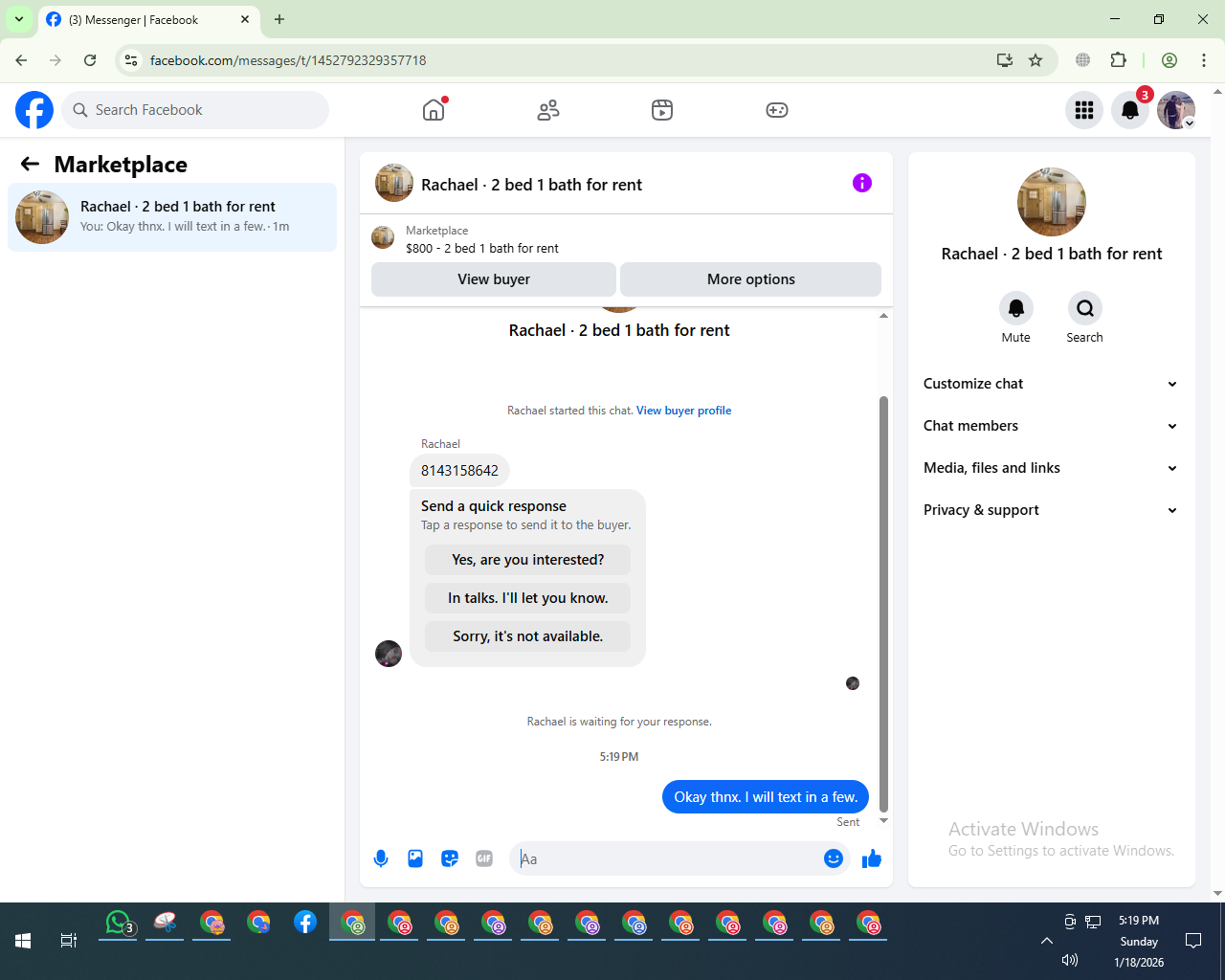
Task: Open Windows notification center icon
Action: (x=1193, y=941)
